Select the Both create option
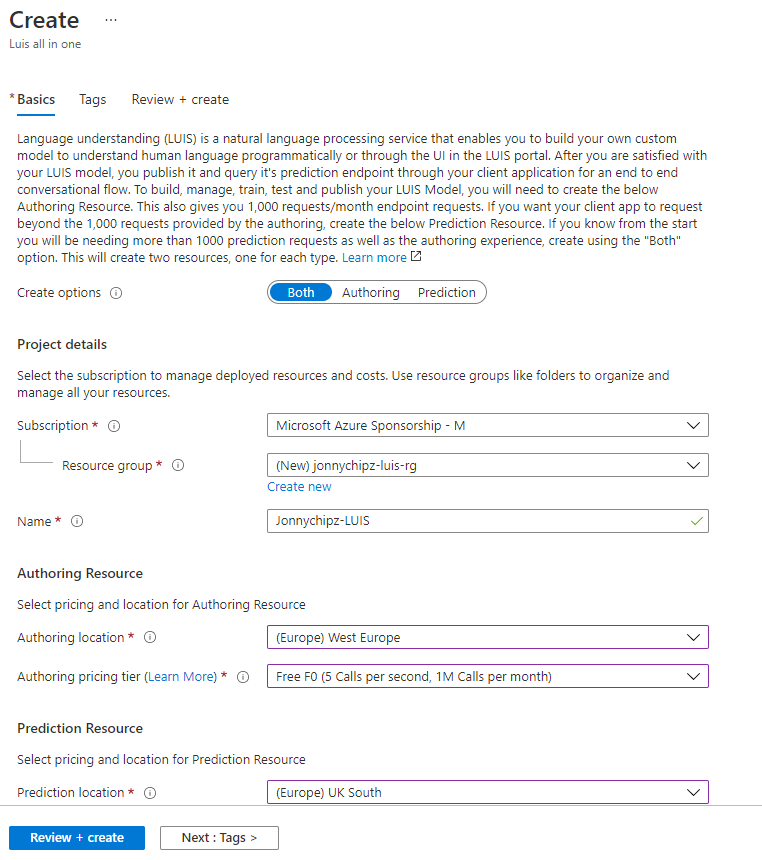The image size is (762, 860). [x=301, y=293]
